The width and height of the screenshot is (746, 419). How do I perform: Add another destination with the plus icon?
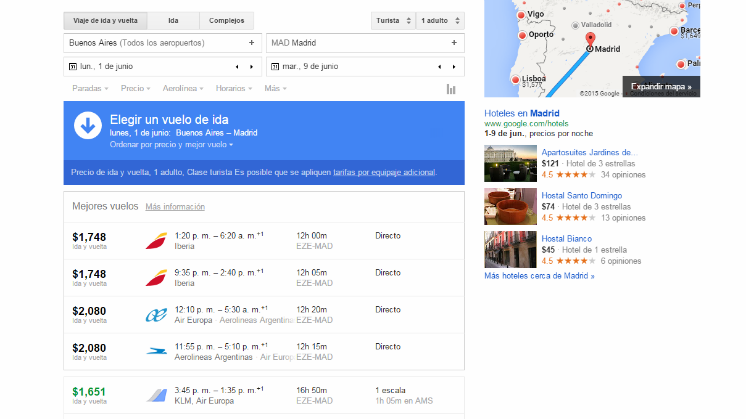(x=454, y=43)
